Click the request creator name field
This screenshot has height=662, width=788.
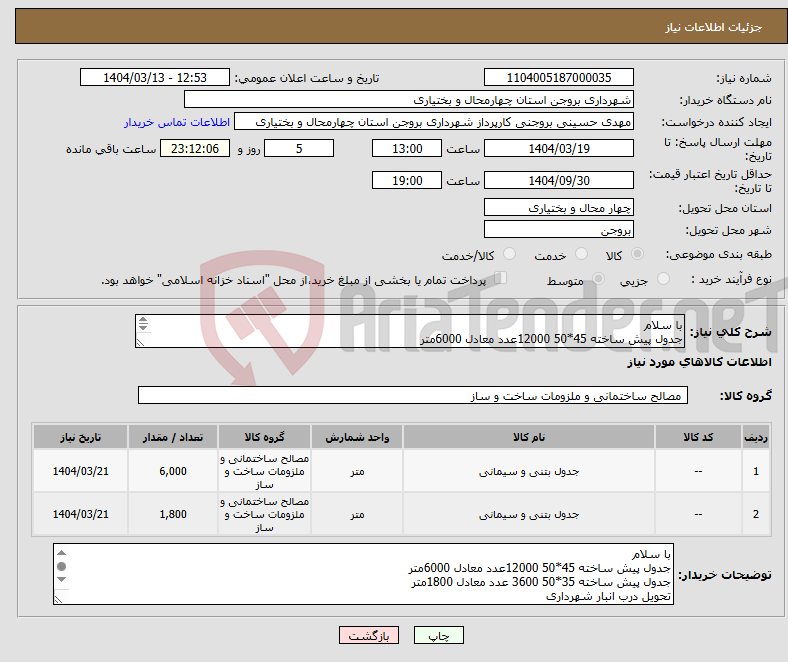[434, 122]
